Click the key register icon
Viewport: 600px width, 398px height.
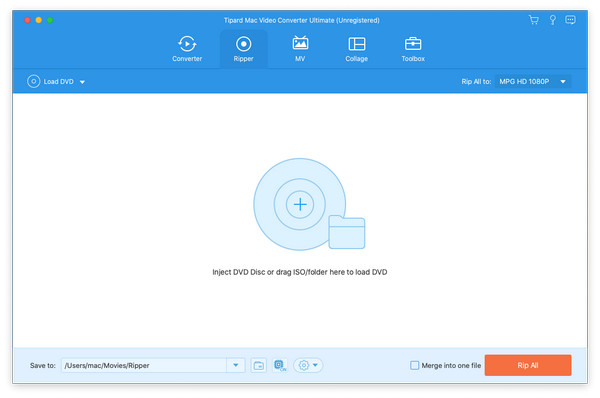click(x=552, y=20)
